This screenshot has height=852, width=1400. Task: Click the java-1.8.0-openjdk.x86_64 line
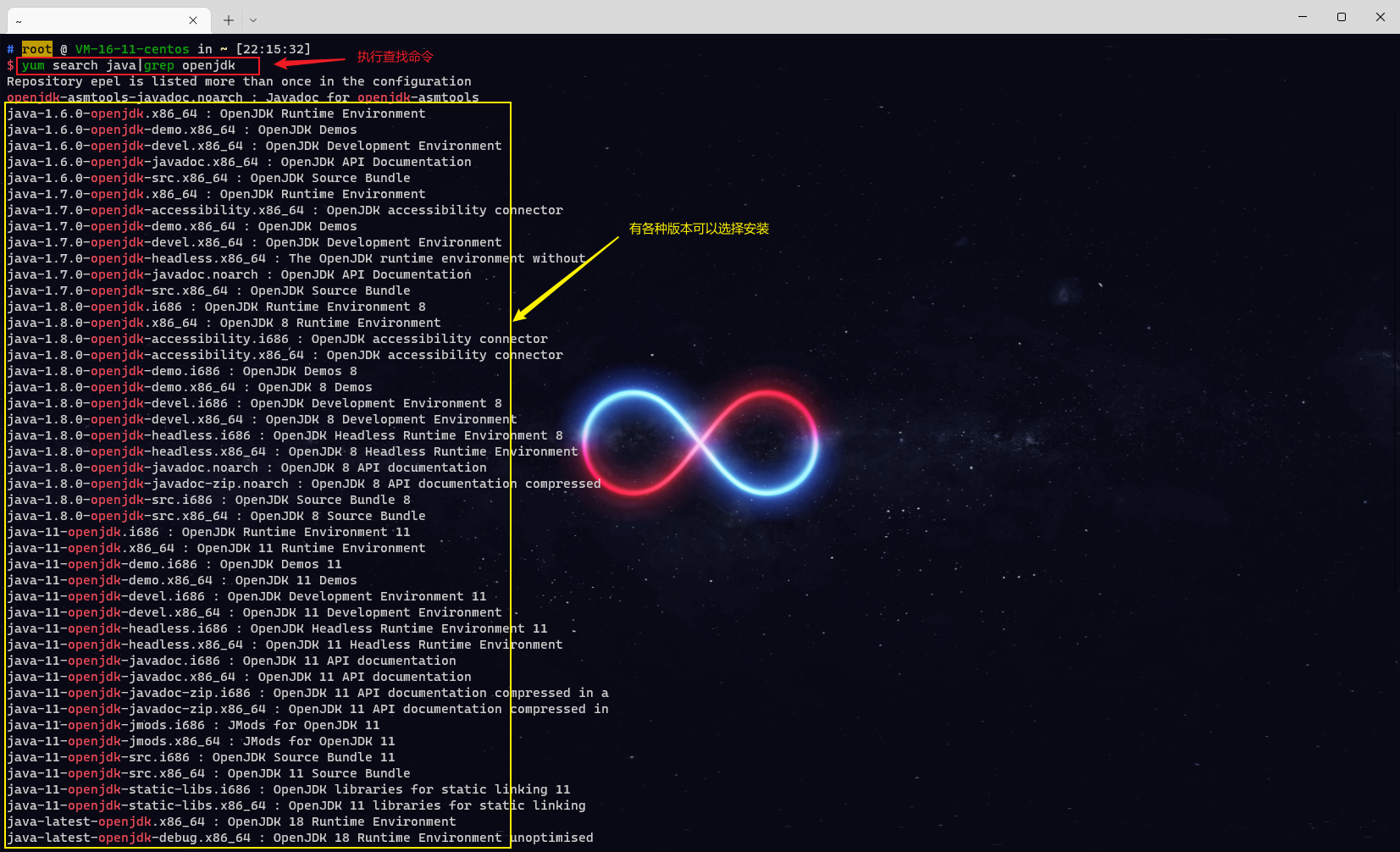[224, 323]
